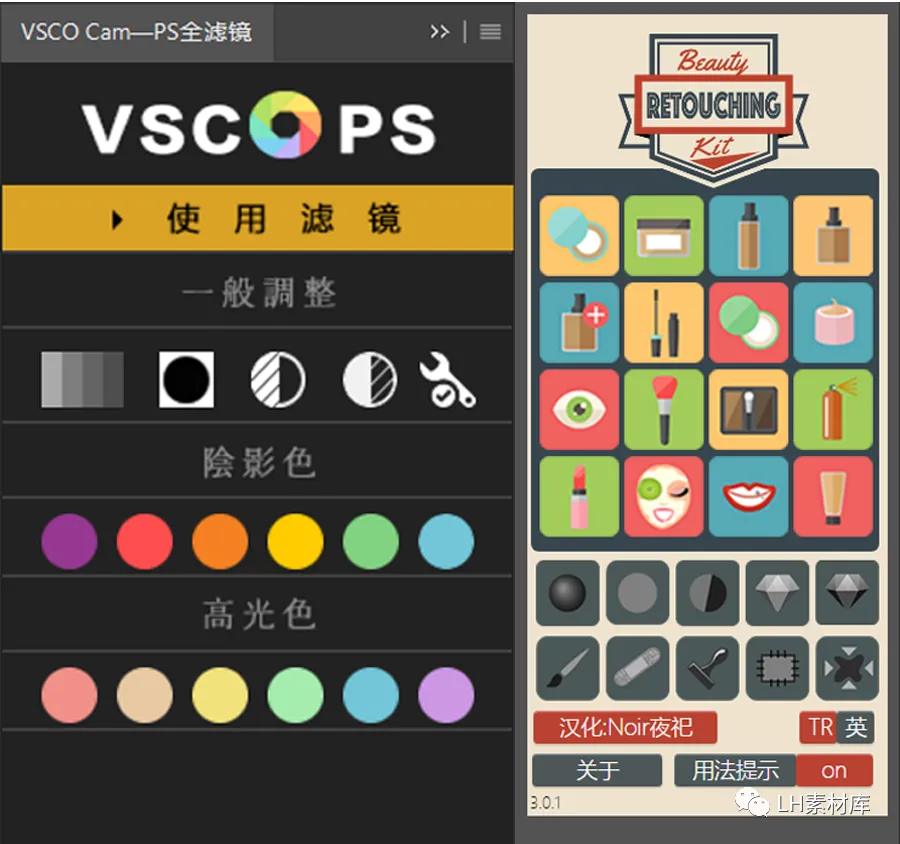Pick the blue shadow color swatch

pyautogui.click(x=447, y=541)
